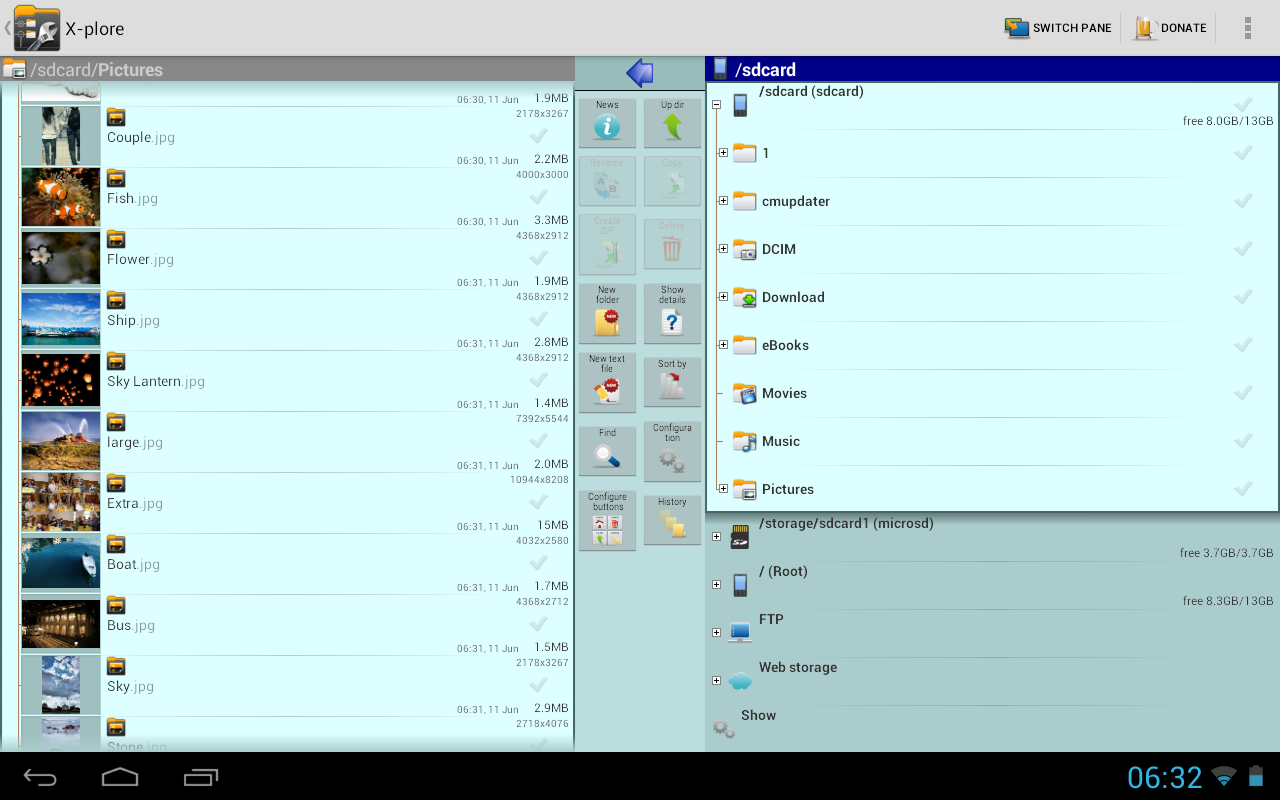Click the Up dir arrow icon
This screenshot has width=1280, height=800.
tap(672, 122)
